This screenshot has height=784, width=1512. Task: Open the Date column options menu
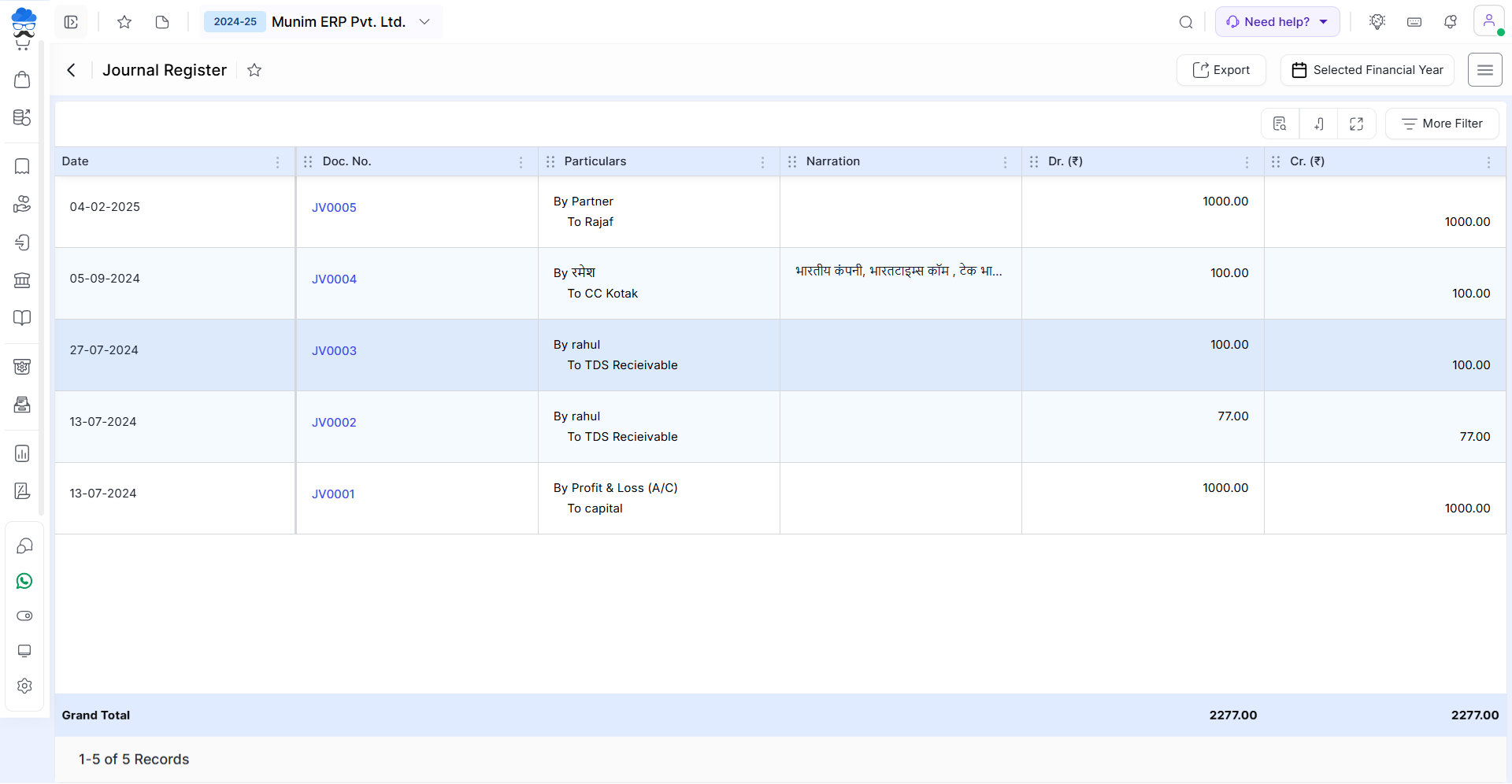click(x=277, y=162)
